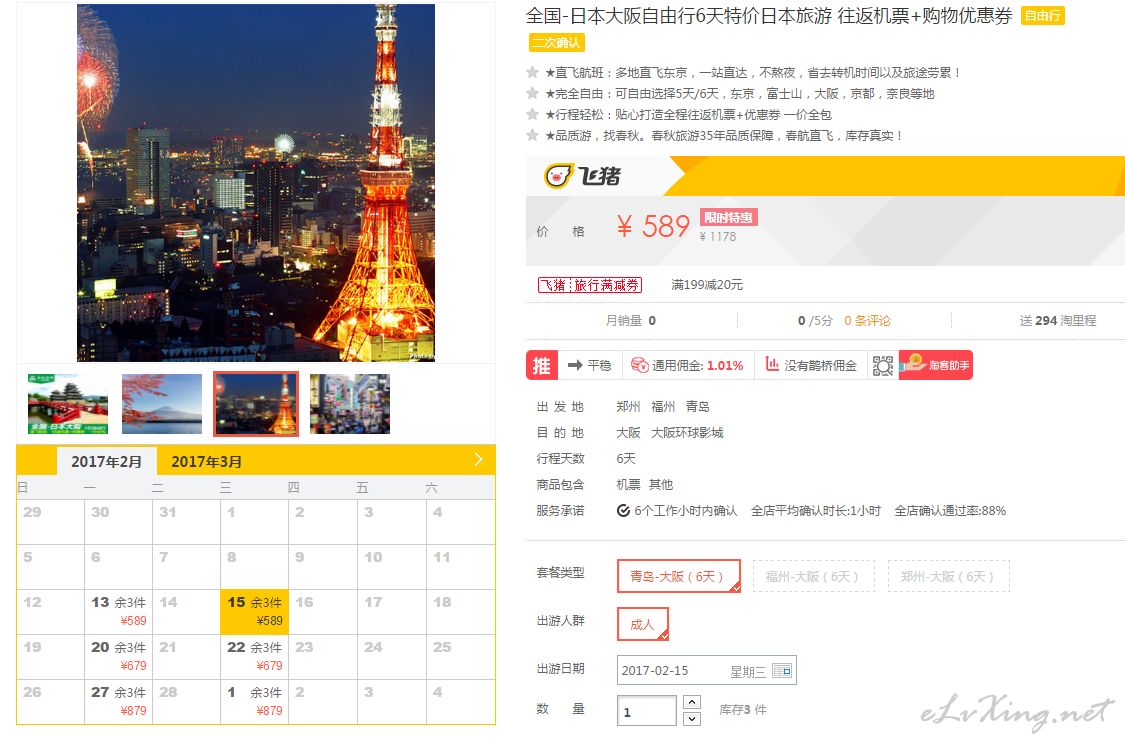The height and width of the screenshot is (746, 1125).
Task: Click the 库存3 件 stock text
Action: pyautogui.click(x=743, y=709)
